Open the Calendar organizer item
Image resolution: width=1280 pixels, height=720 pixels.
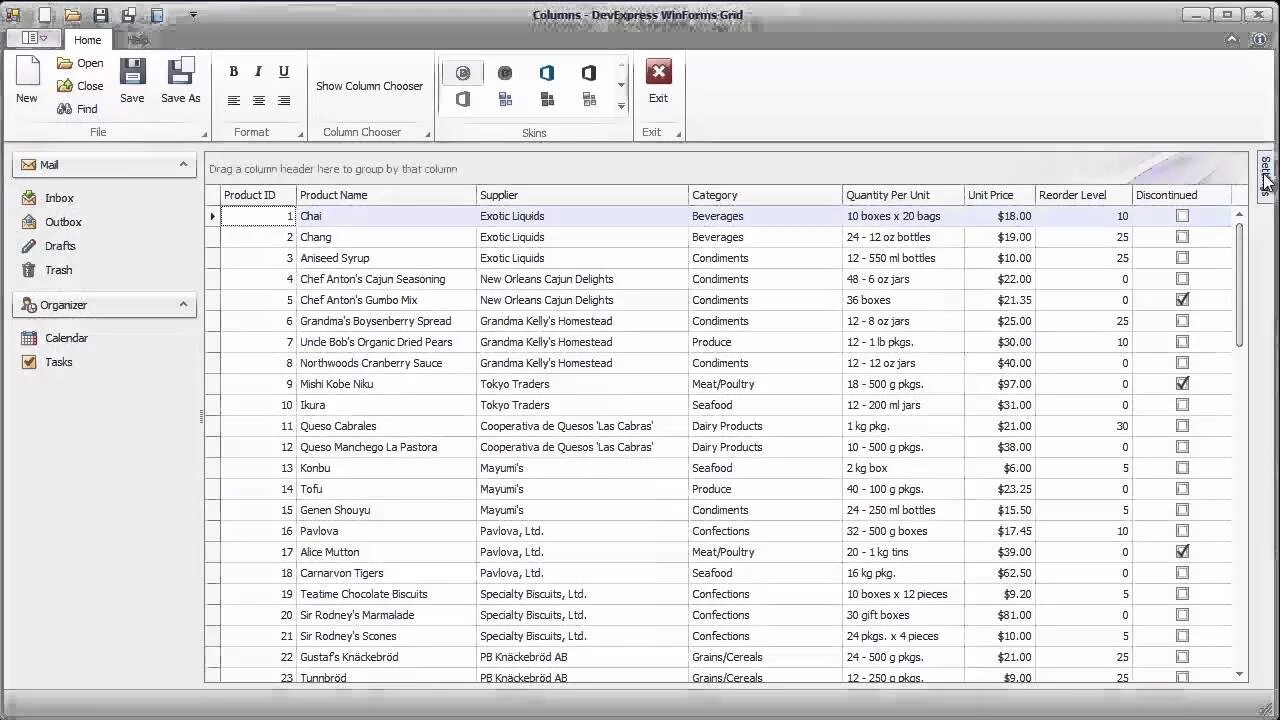66,338
